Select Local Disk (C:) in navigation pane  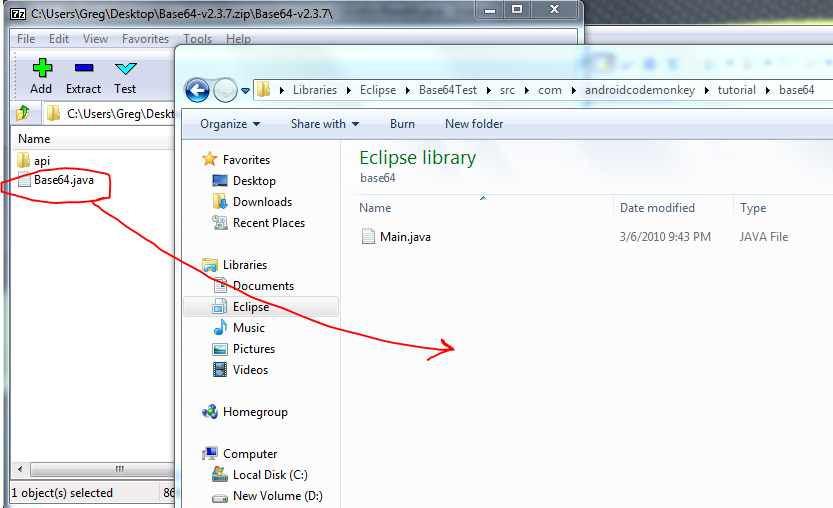click(x=270, y=475)
